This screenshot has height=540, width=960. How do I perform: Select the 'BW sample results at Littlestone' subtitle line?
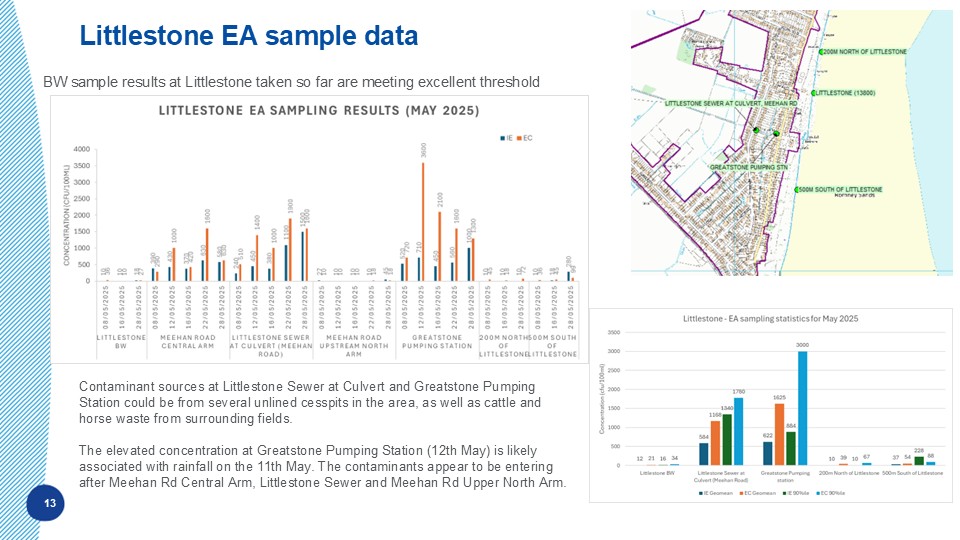(291, 82)
